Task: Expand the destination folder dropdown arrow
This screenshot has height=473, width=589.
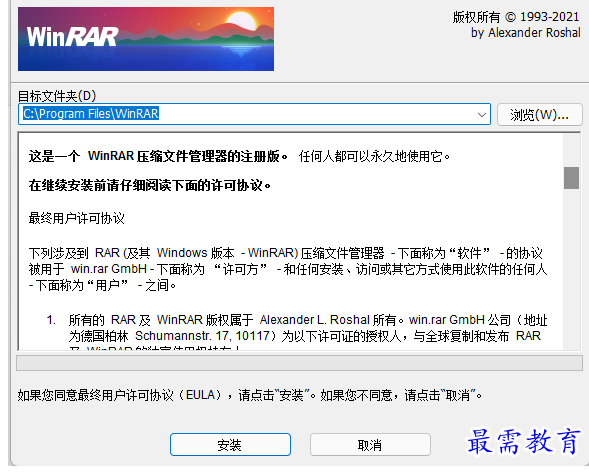Action: coord(482,115)
